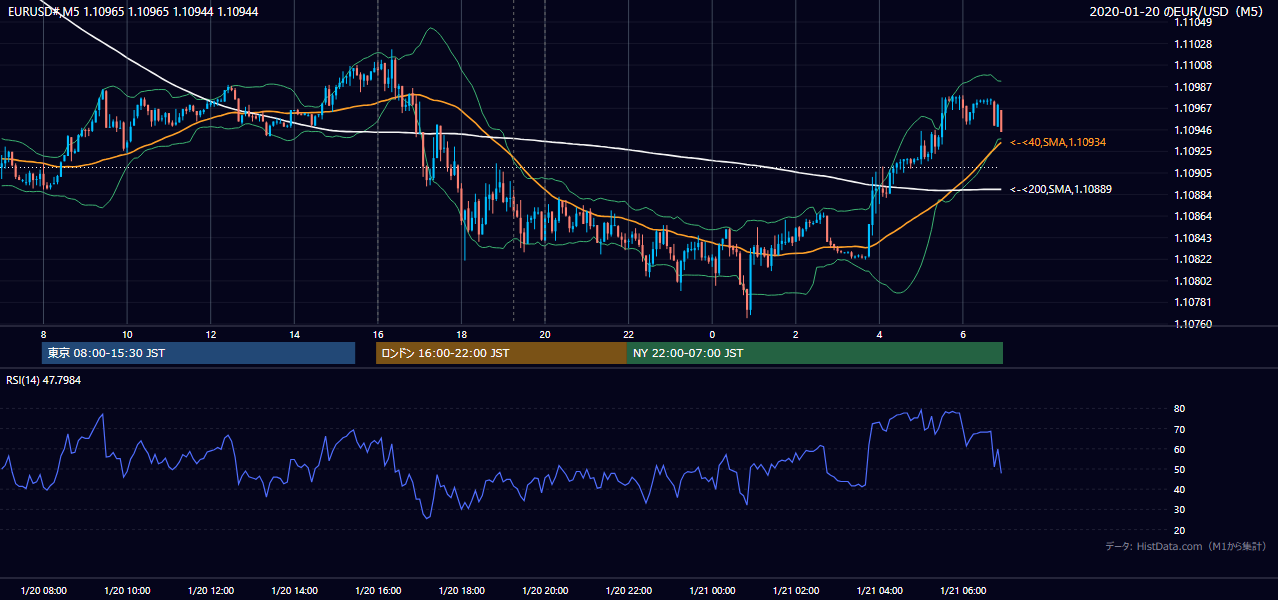Click bottom date label 1/21 02:00
Image resolution: width=1278 pixels, height=600 pixels.
pyautogui.click(x=796, y=591)
